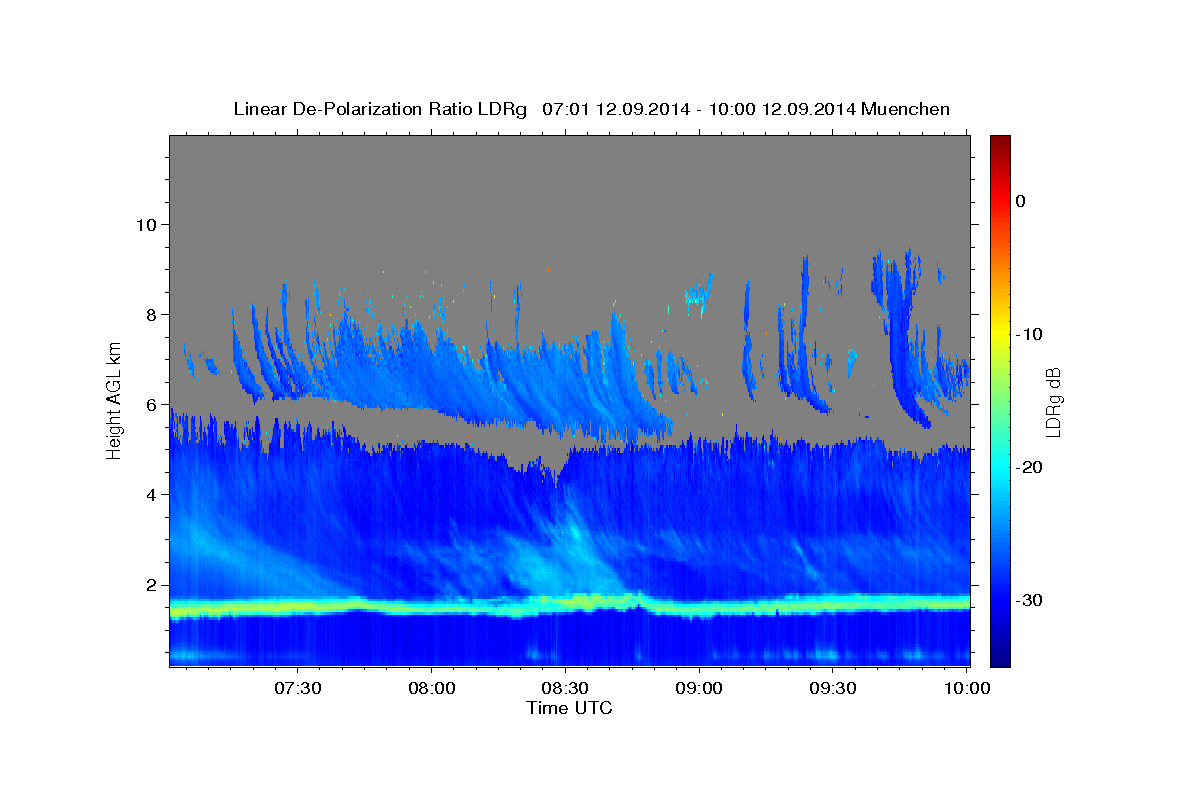Click the dark blue bottom of the colorbar

coord(1000,656)
